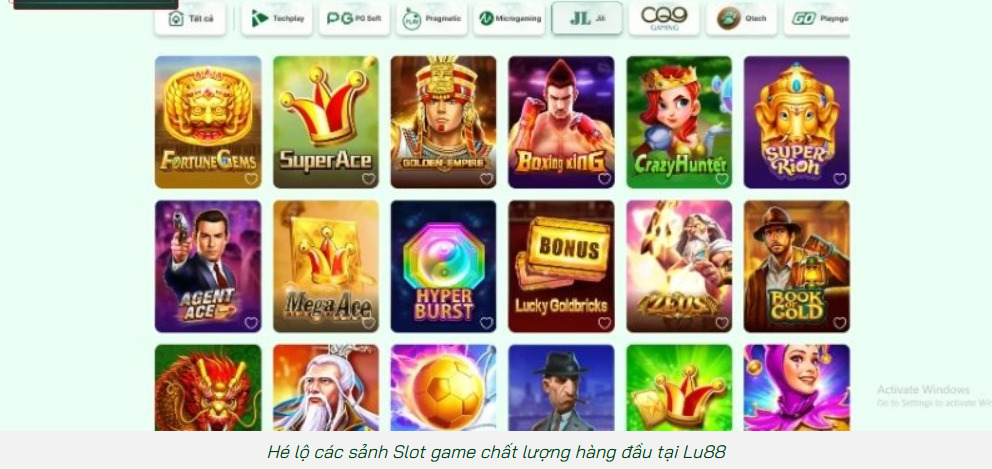Tap the heart icon on Super Rich
992x469 pixels.
tap(840, 178)
